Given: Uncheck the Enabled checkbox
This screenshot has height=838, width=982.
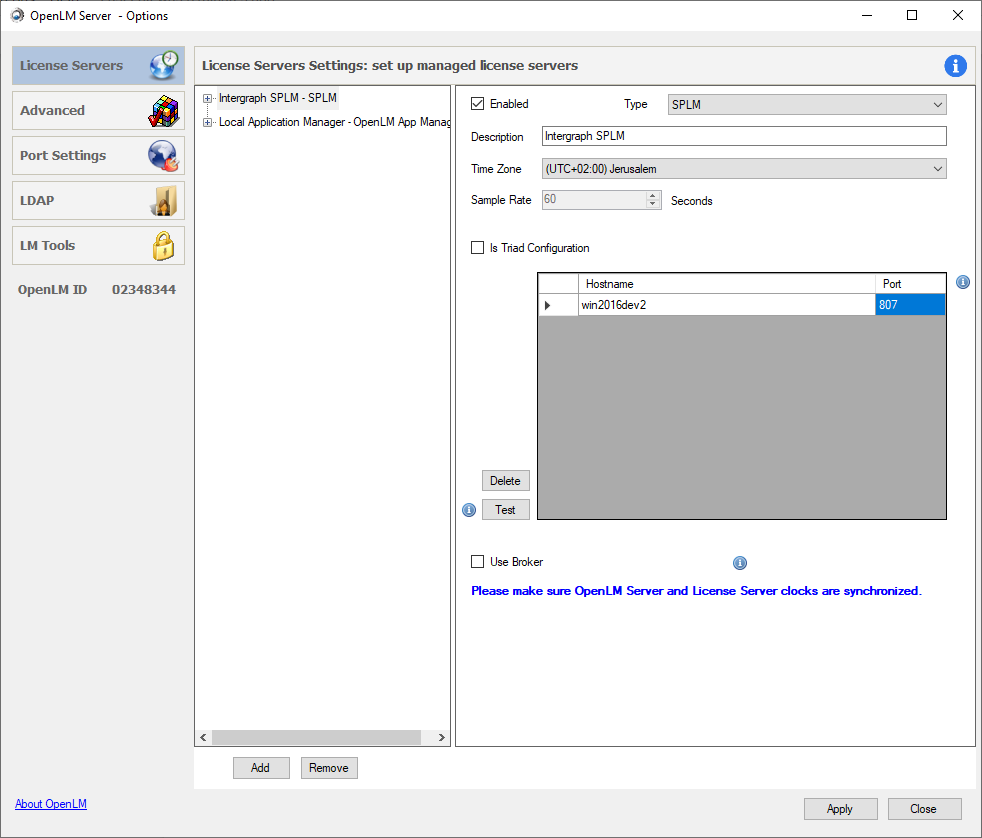Looking at the screenshot, I should [x=478, y=104].
